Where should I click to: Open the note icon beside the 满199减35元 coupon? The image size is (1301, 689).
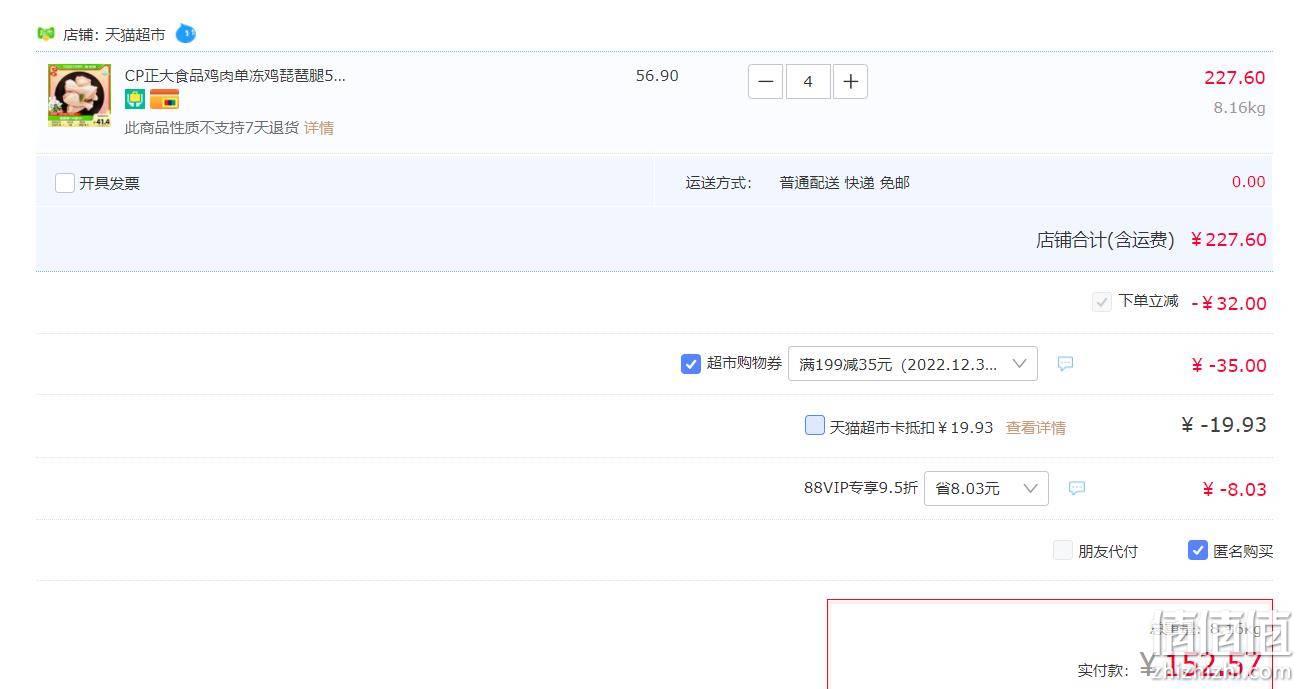(1066, 363)
